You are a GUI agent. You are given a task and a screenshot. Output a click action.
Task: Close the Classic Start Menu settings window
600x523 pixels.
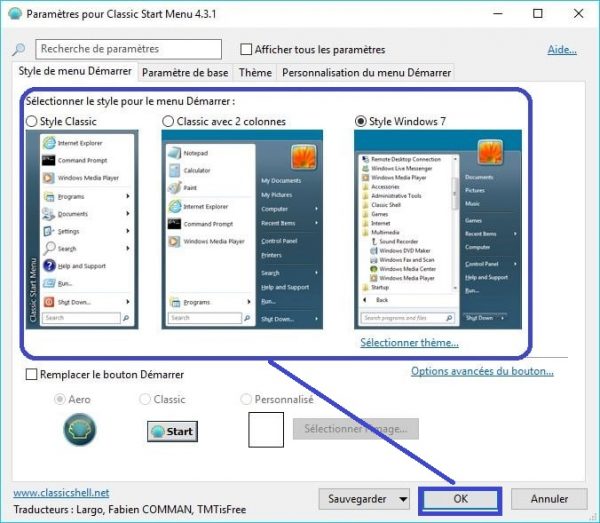579,13
